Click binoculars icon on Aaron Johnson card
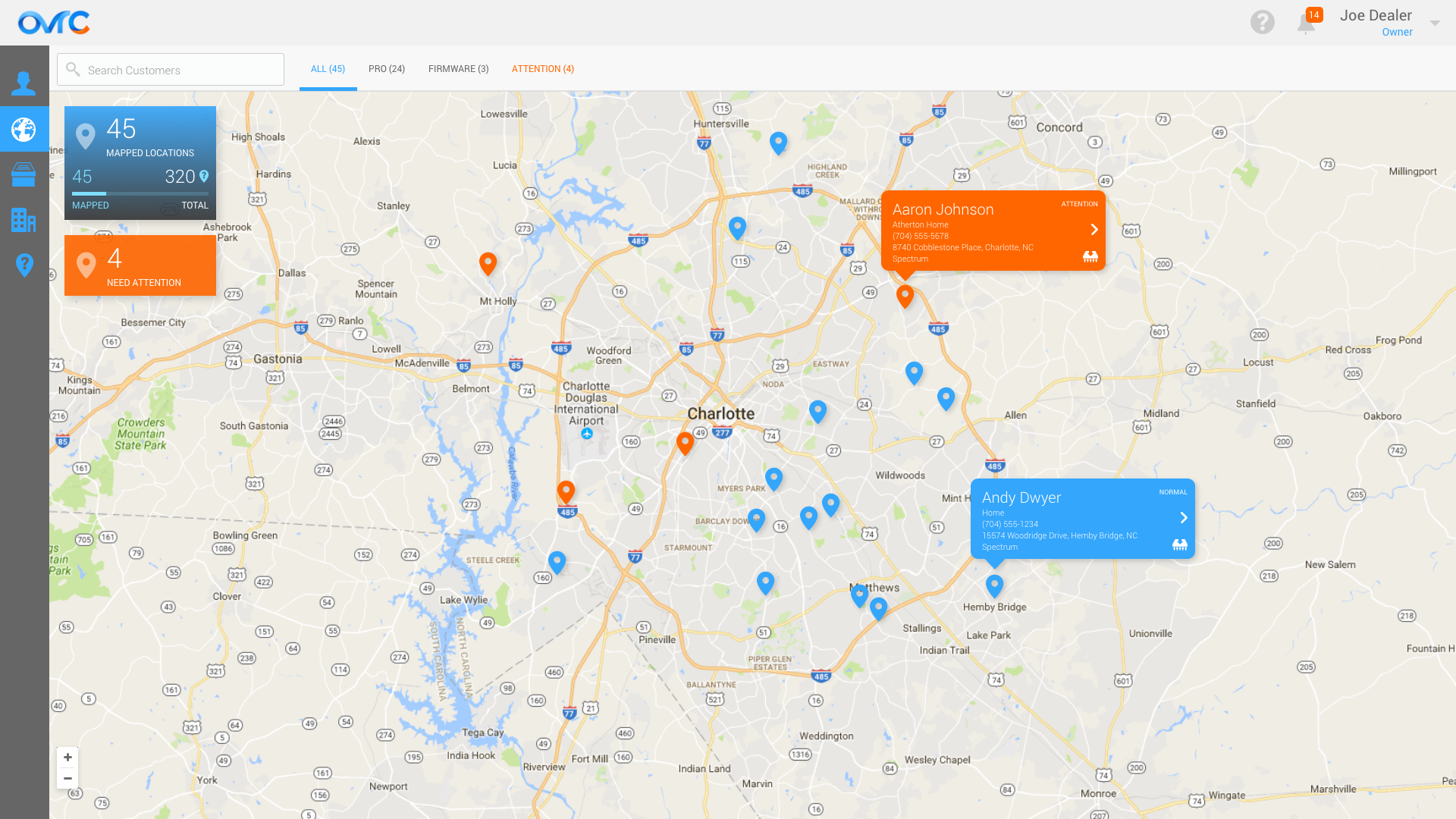This screenshot has height=819, width=1456. click(x=1090, y=257)
